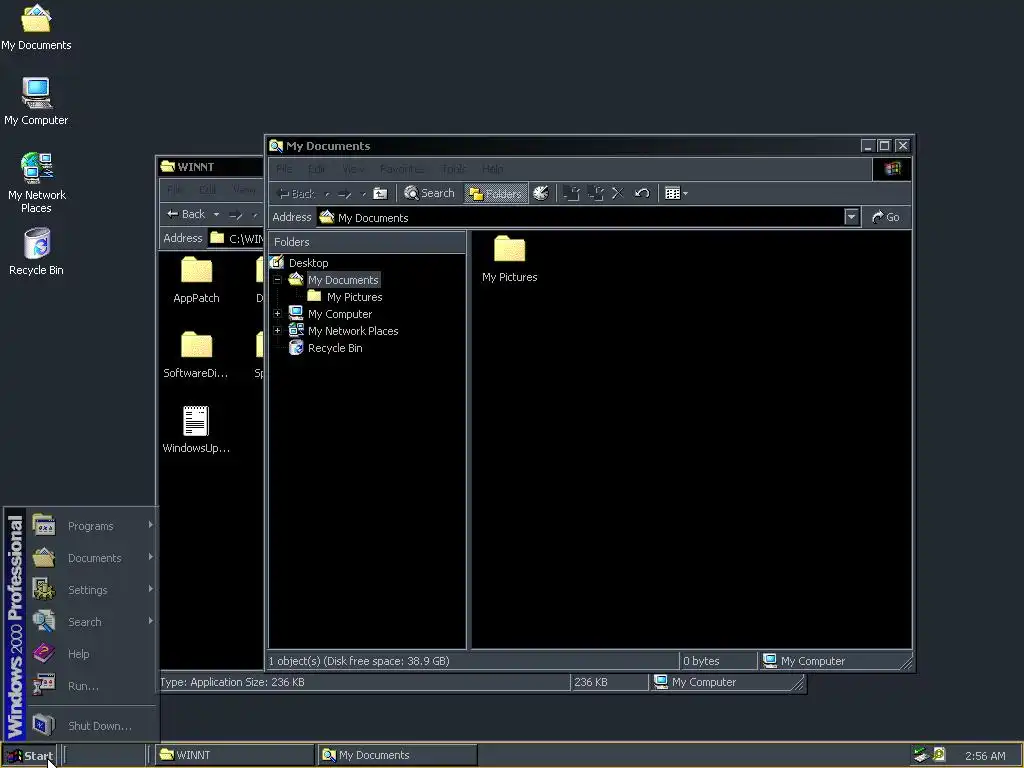Open the File menu in My Documents
Image resolution: width=1024 pixels, height=768 pixels.
(284, 169)
